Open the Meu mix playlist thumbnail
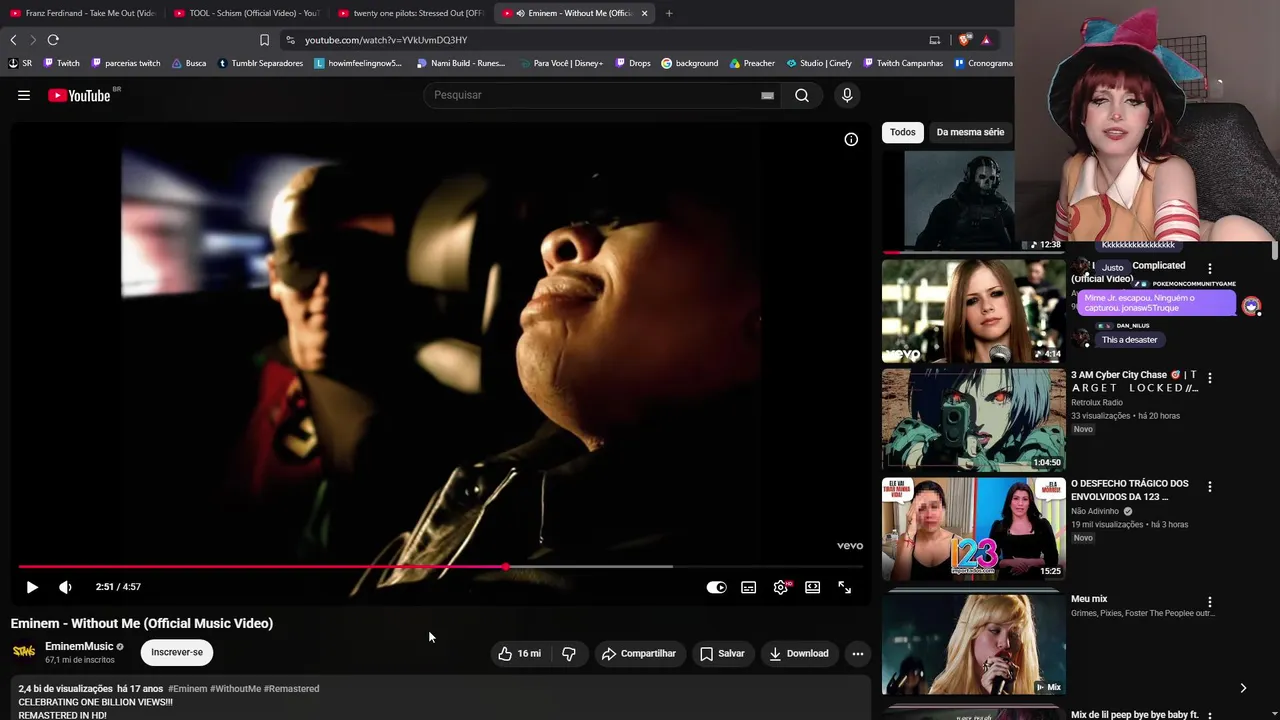Image resolution: width=1280 pixels, height=720 pixels. click(x=973, y=642)
